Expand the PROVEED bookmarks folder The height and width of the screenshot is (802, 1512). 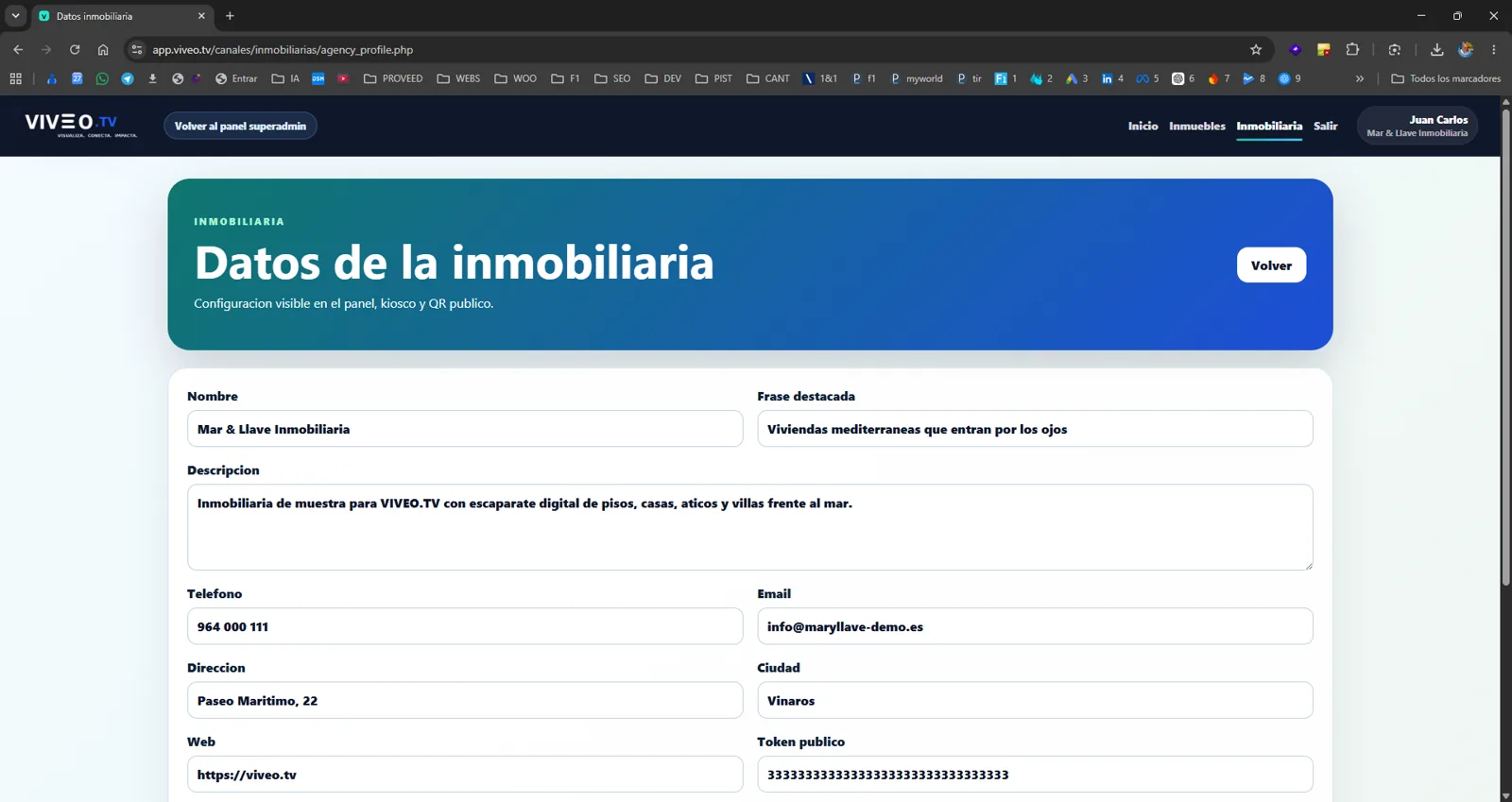393,78
